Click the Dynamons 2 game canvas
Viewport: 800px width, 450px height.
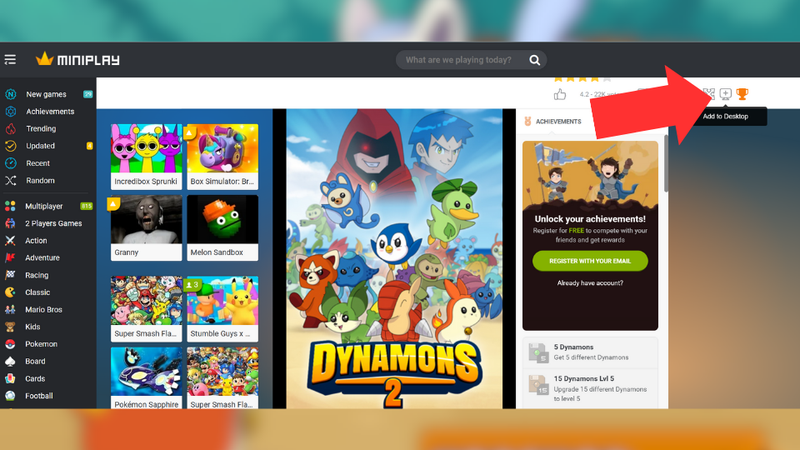tap(394, 259)
